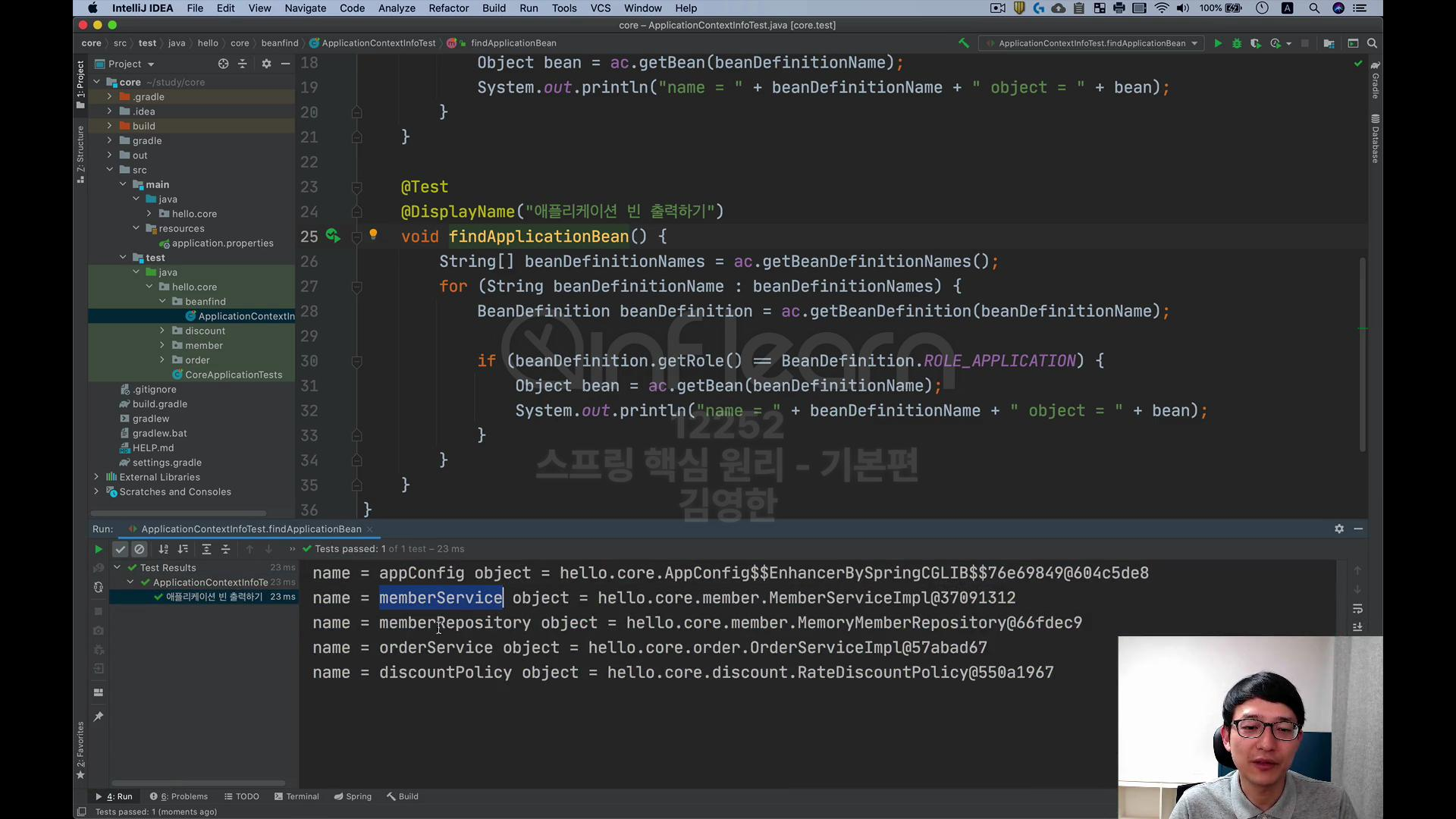Select CoreApplicationTests in project tree
Image resolution: width=1456 pixels, height=819 pixels.
coord(227,375)
